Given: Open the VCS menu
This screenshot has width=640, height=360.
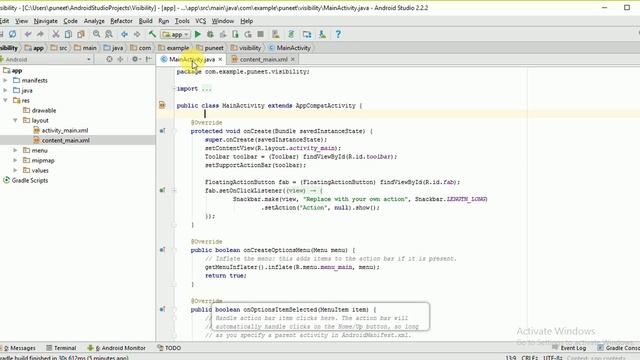Looking at the screenshot, I should [x=200, y=21].
